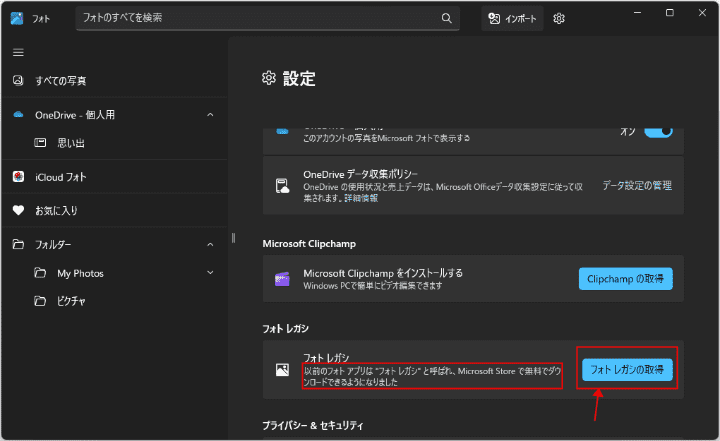Click the フォト レガシ section heading
Image resolution: width=720 pixels, height=441 pixels.
[286, 329]
